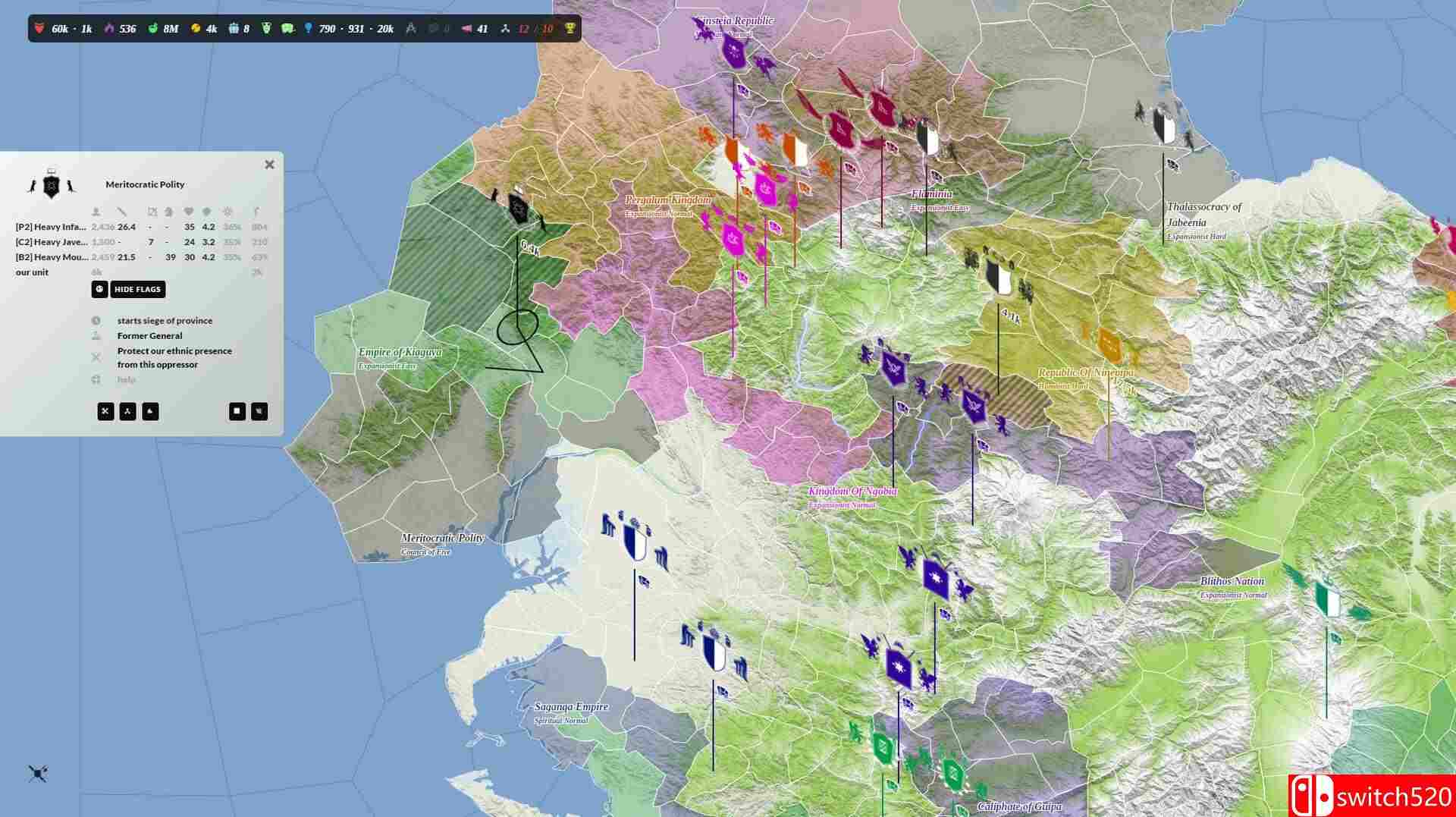1456x817 pixels.
Task: Click the red heart population icon
Action: click(x=39, y=29)
